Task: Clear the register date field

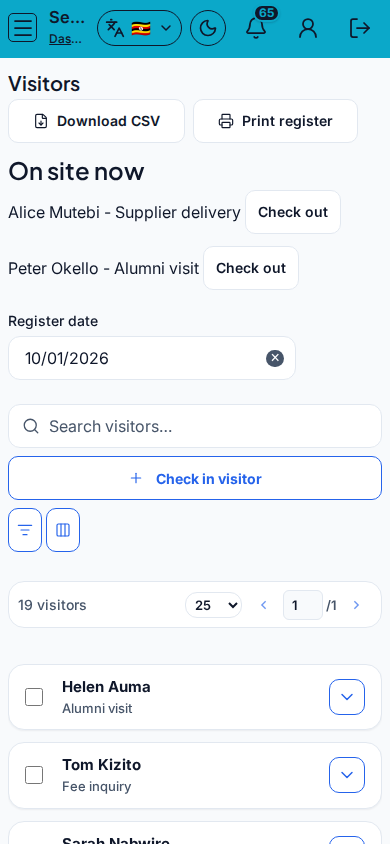Action: point(275,358)
